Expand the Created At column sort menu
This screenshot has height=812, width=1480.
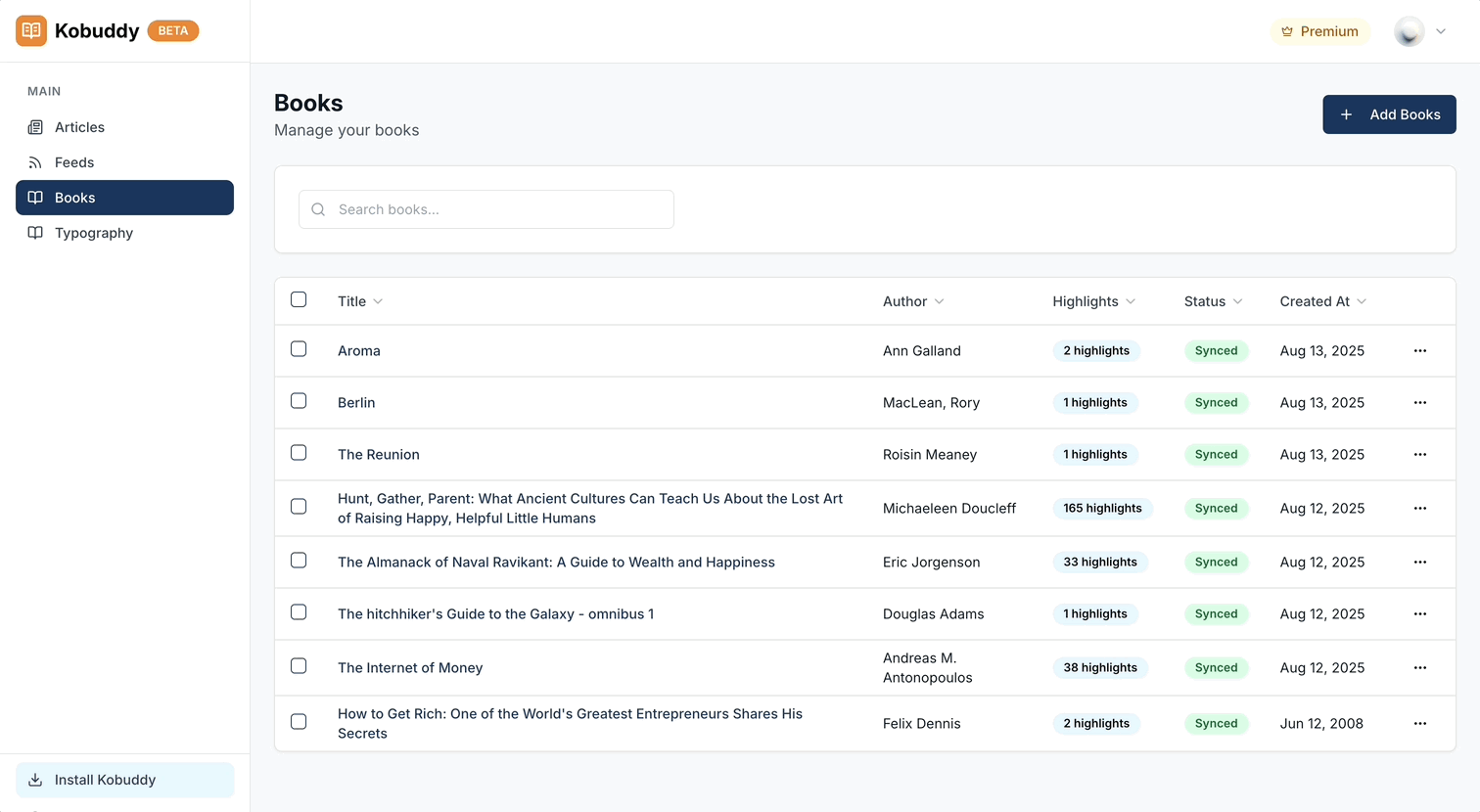click(1322, 301)
